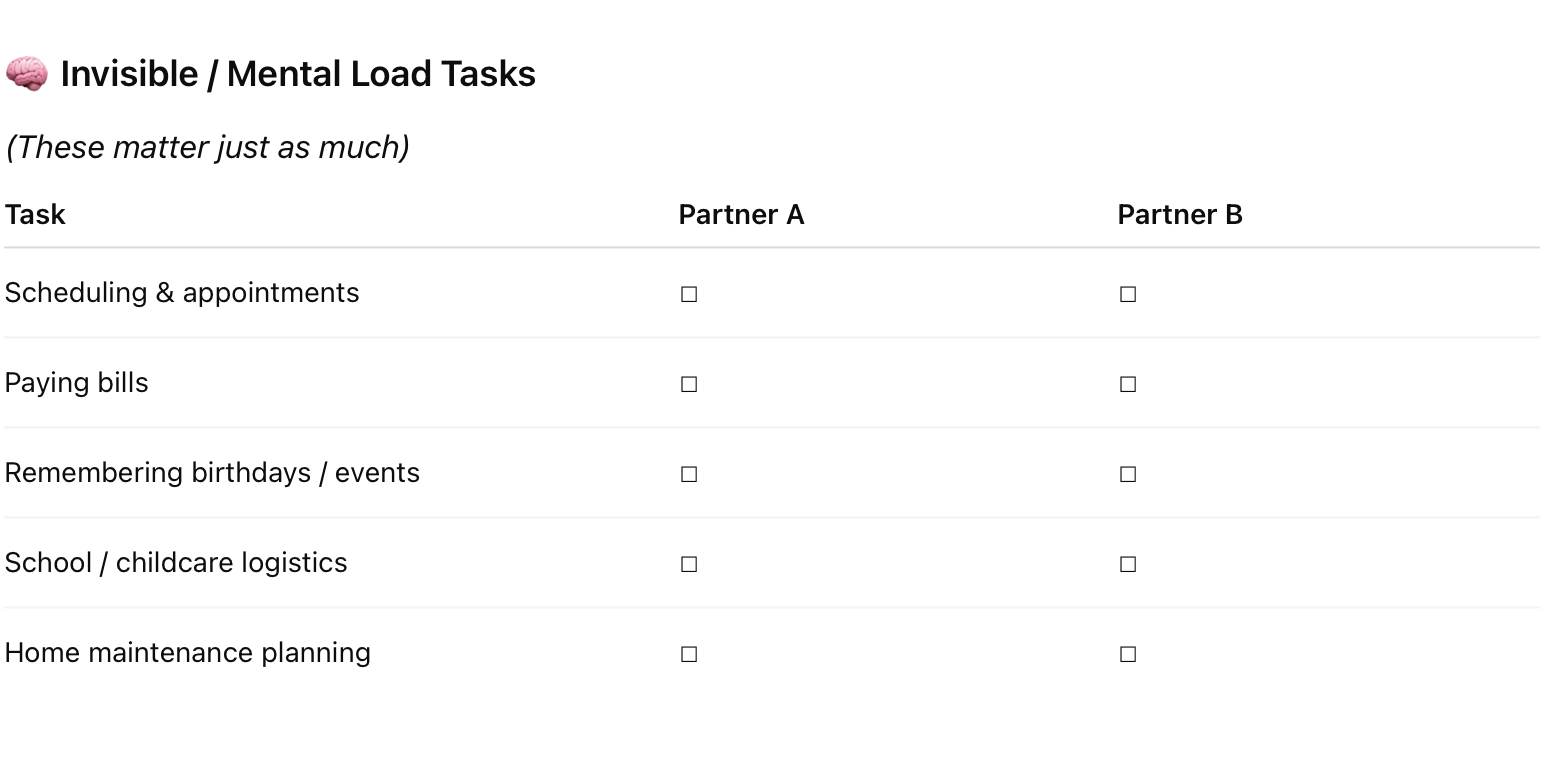Click the italic "These matter just as much" note

pyautogui.click(x=208, y=147)
